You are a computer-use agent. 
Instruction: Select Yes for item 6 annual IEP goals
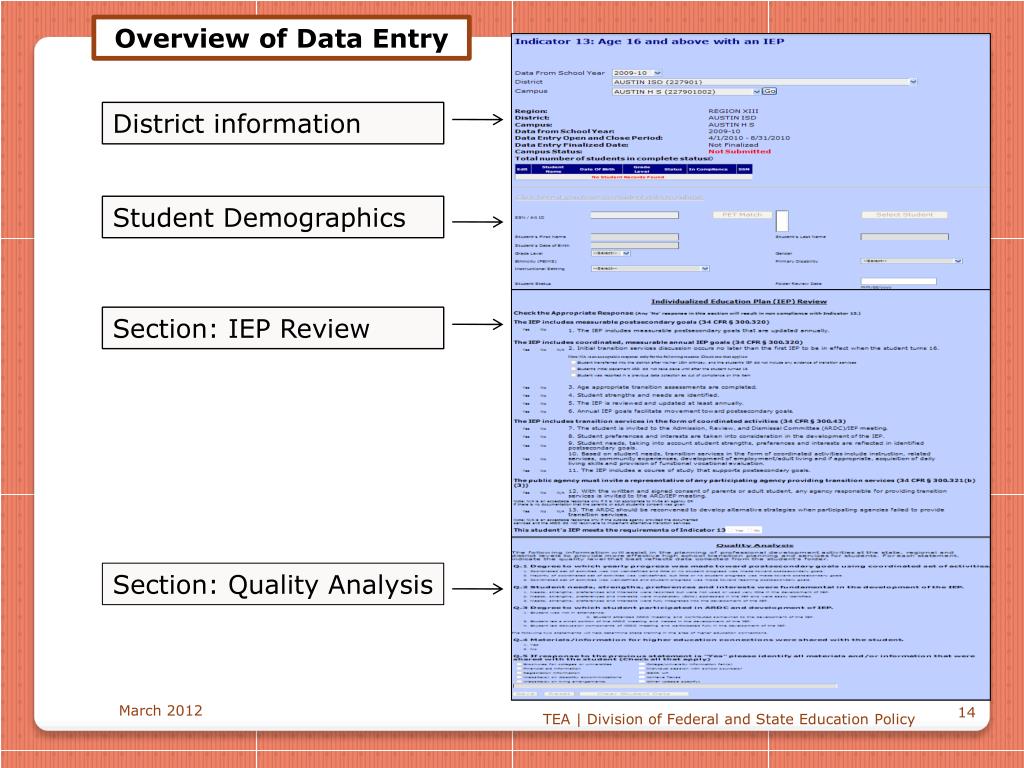[x=526, y=411]
